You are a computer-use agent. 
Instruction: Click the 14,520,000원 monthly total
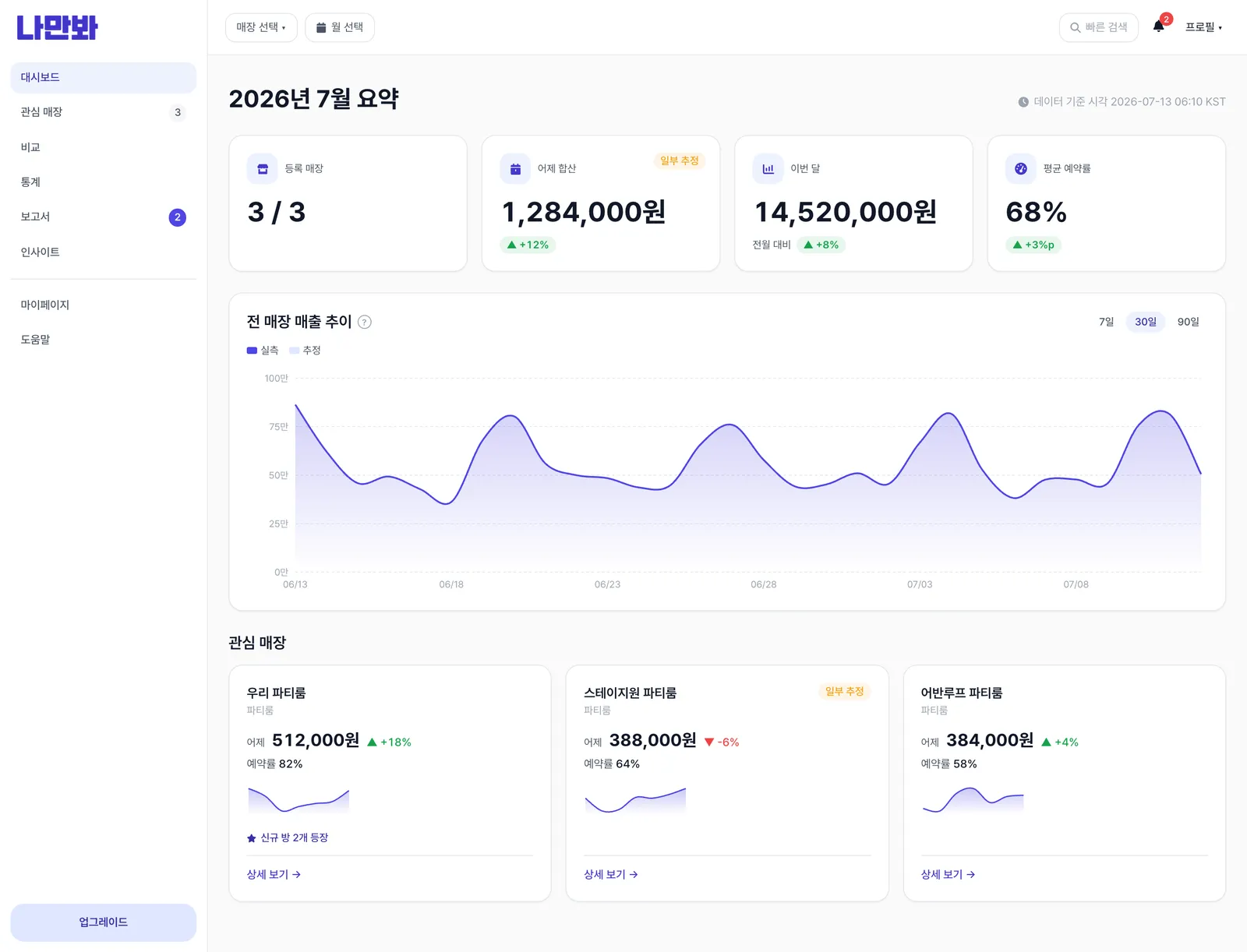(846, 212)
